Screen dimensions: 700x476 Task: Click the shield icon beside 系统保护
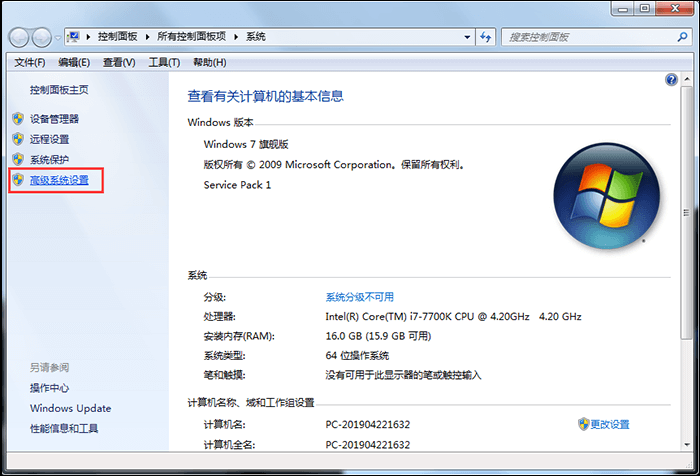[x=18, y=159]
